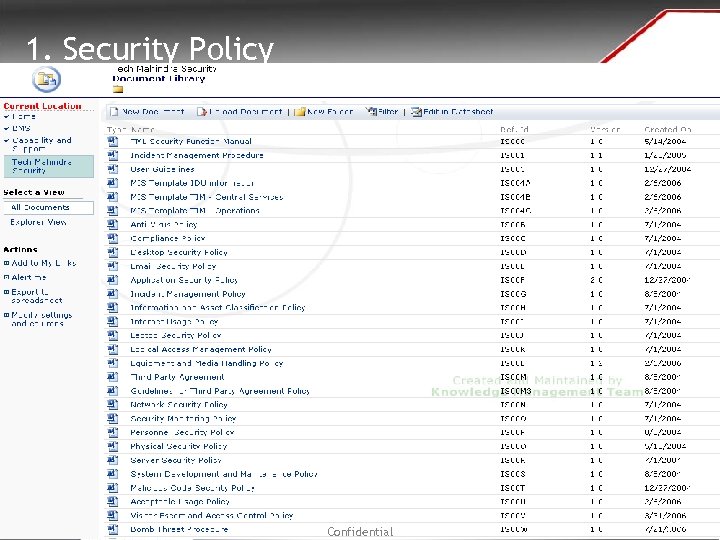Click the New Document page icon
The height and width of the screenshot is (540, 720).
(114, 112)
